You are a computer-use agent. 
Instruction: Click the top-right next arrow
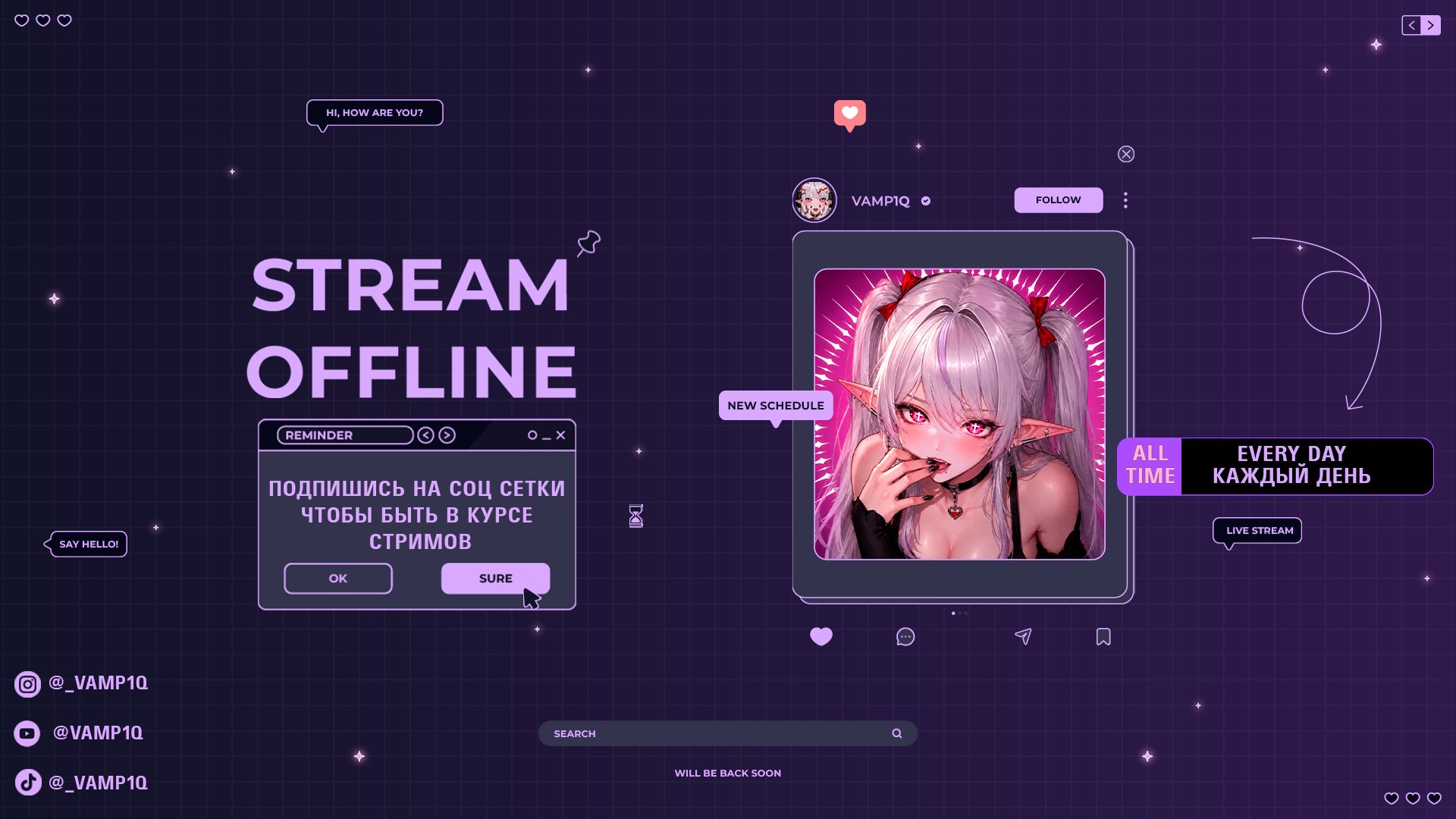tap(1431, 25)
